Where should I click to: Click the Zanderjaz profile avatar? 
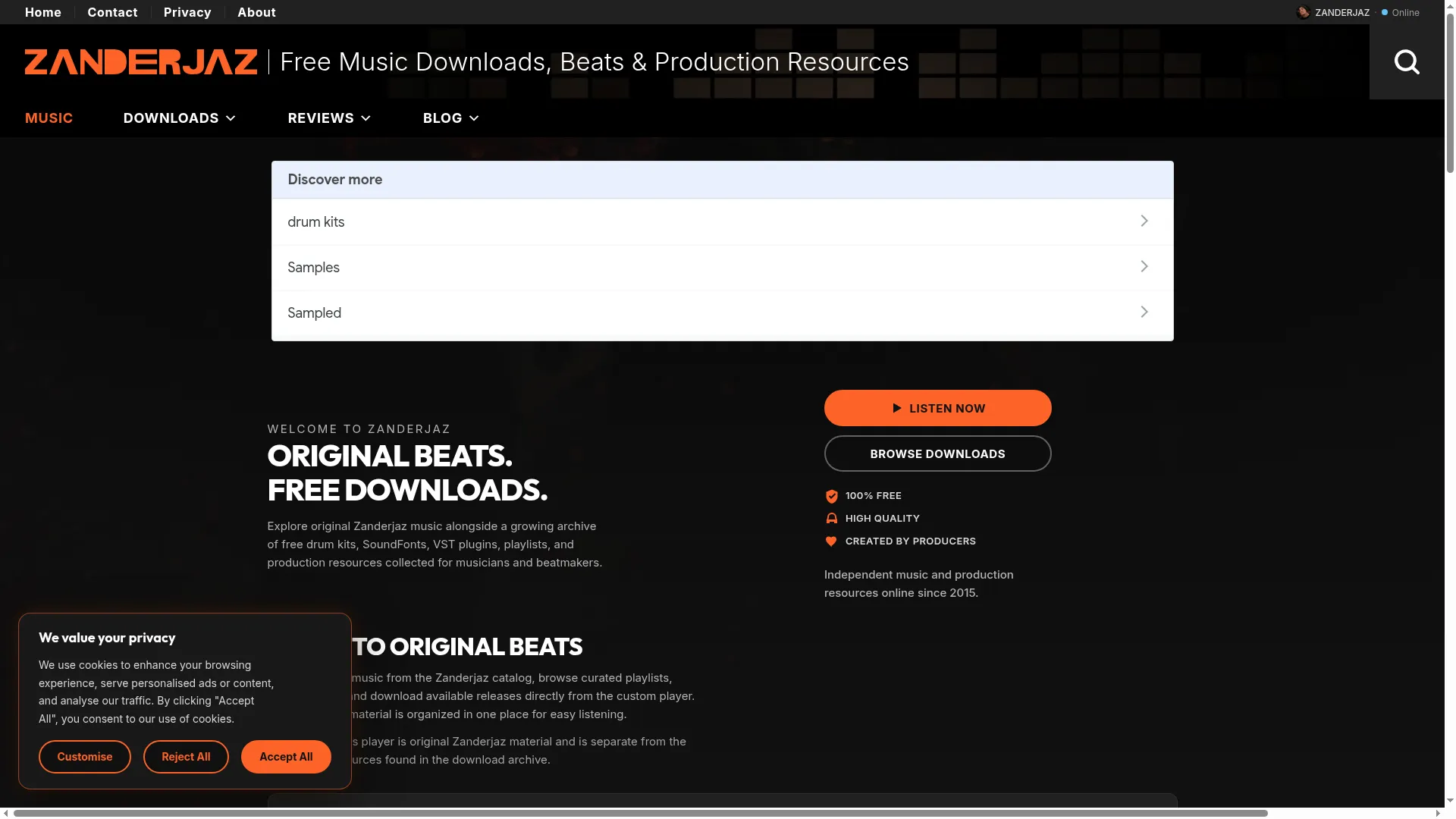[1304, 12]
